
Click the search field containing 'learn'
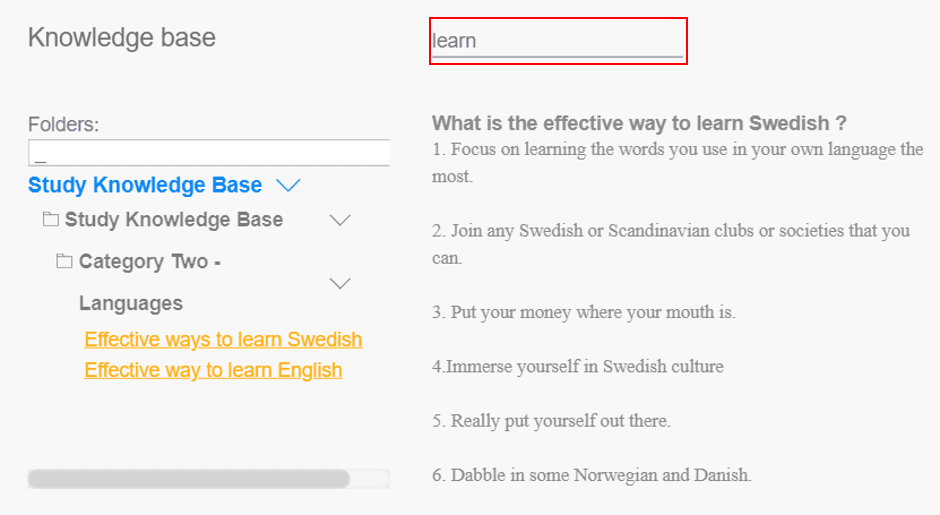click(558, 41)
